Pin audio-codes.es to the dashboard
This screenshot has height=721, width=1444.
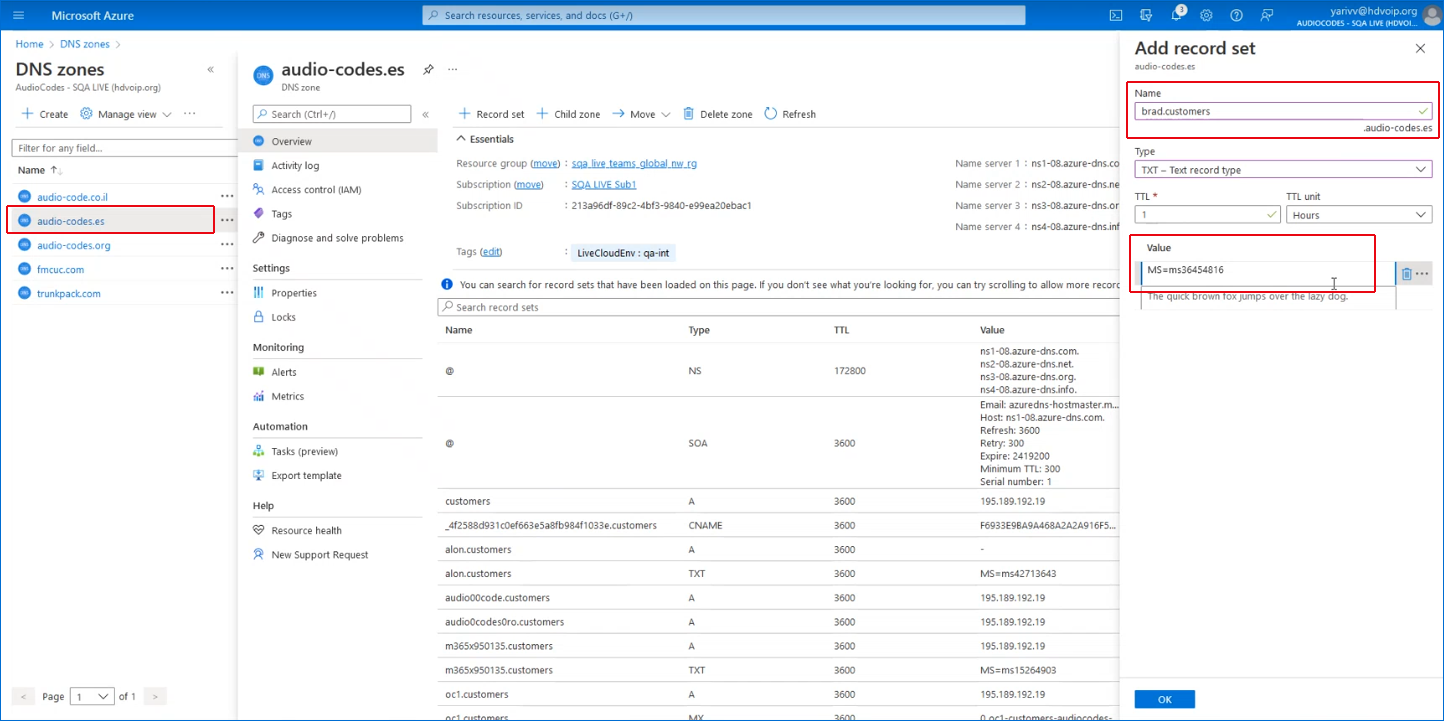[428, 70]
